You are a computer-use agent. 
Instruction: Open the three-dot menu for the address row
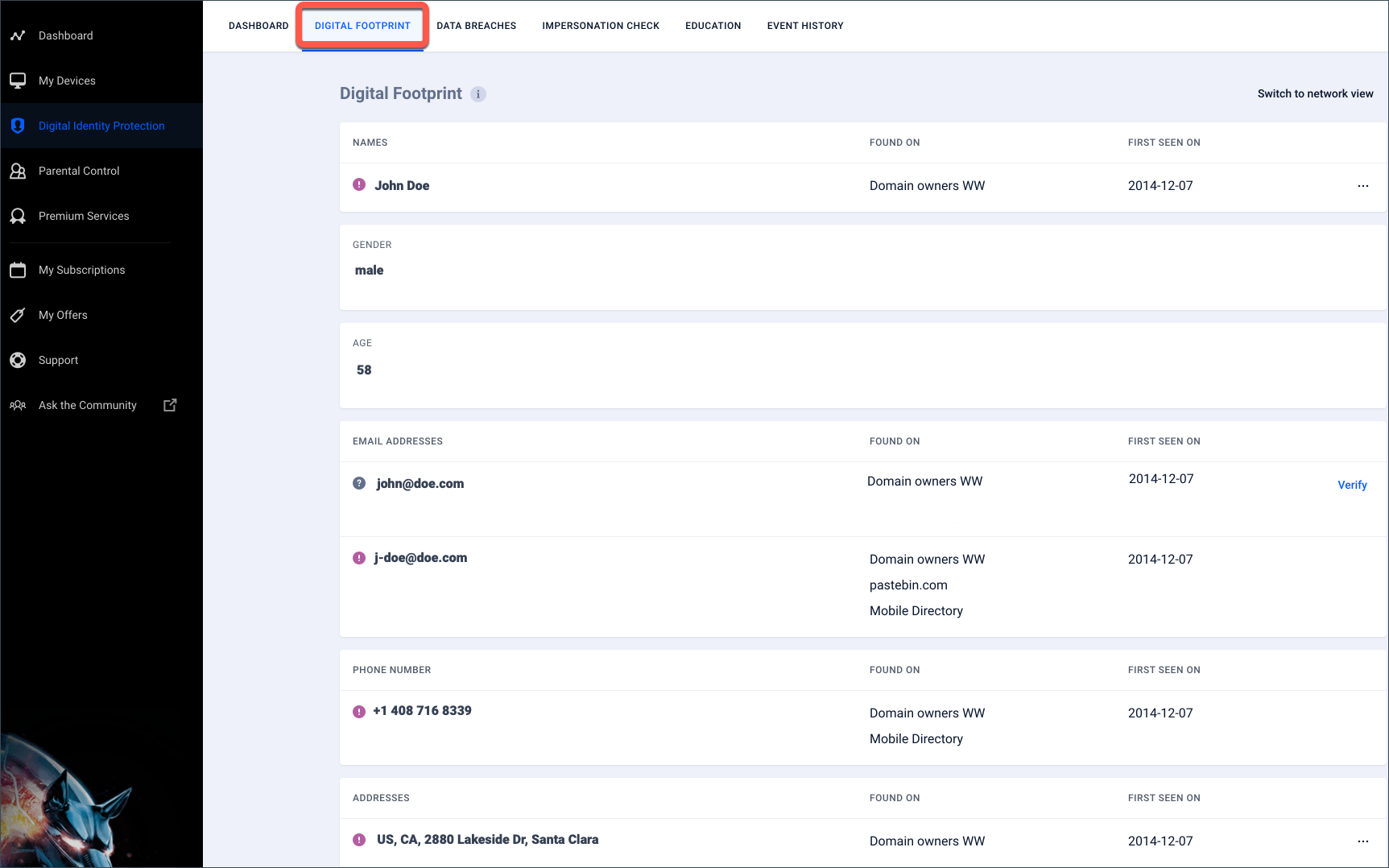click(1363, 841)
